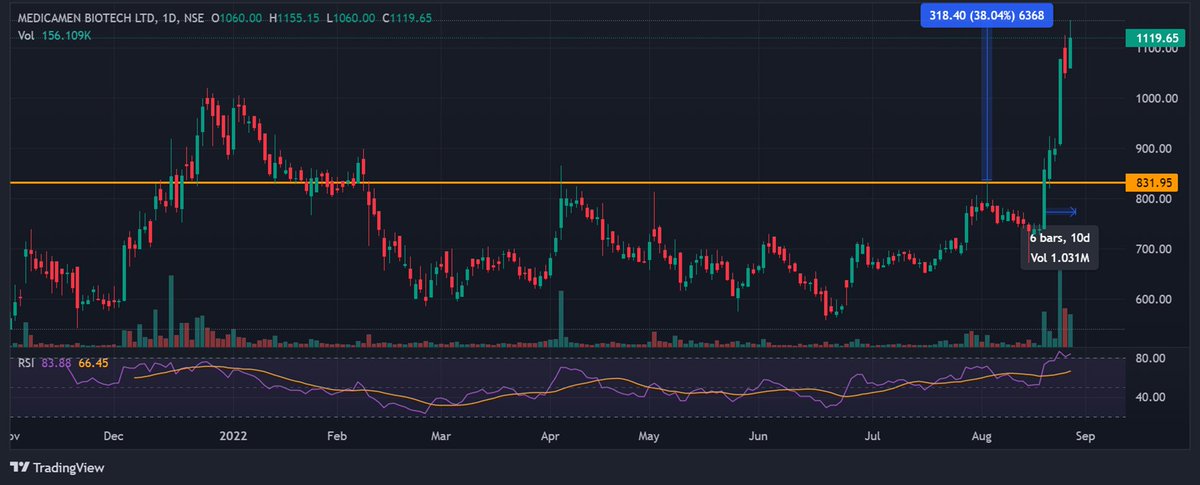This screenshot has width=1200, height=485.
Task: Click the Jun time axis label
Action: pos(759,436)
